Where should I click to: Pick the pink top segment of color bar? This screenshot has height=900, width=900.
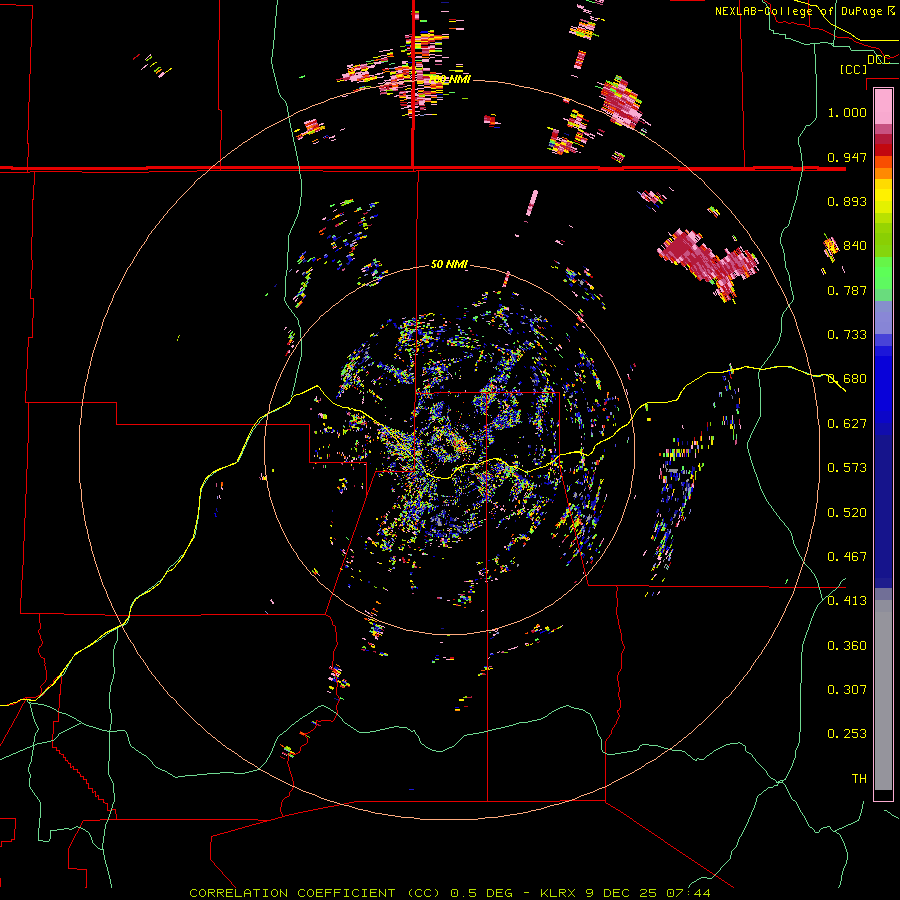(x=883, y=106)
